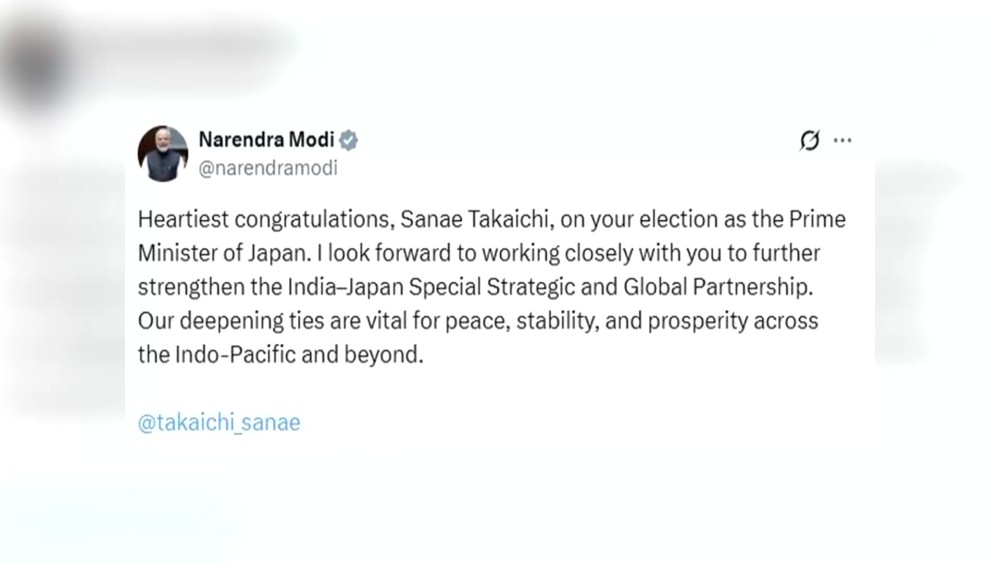Open the @takaichi_sanae mention link
Image resolution: width=1000 pixels, height=563 pixels.
point(219,423)
